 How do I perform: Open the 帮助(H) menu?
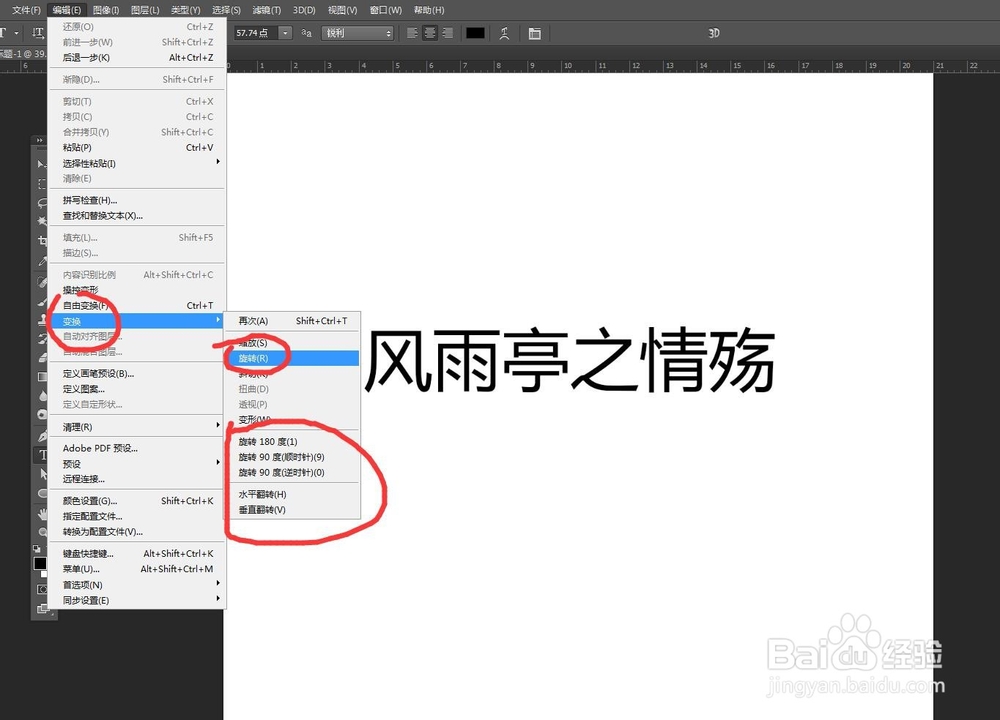pos(429,10)
